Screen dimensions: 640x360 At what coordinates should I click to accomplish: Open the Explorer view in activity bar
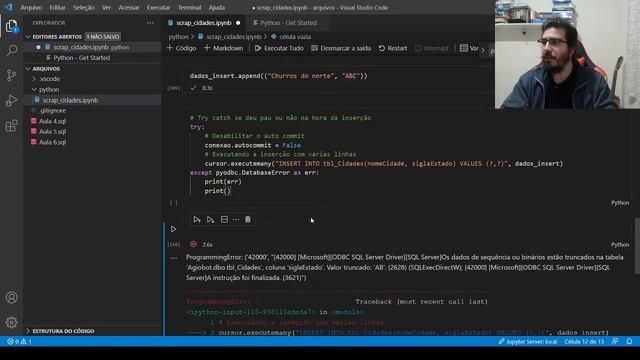coord(11,26)
